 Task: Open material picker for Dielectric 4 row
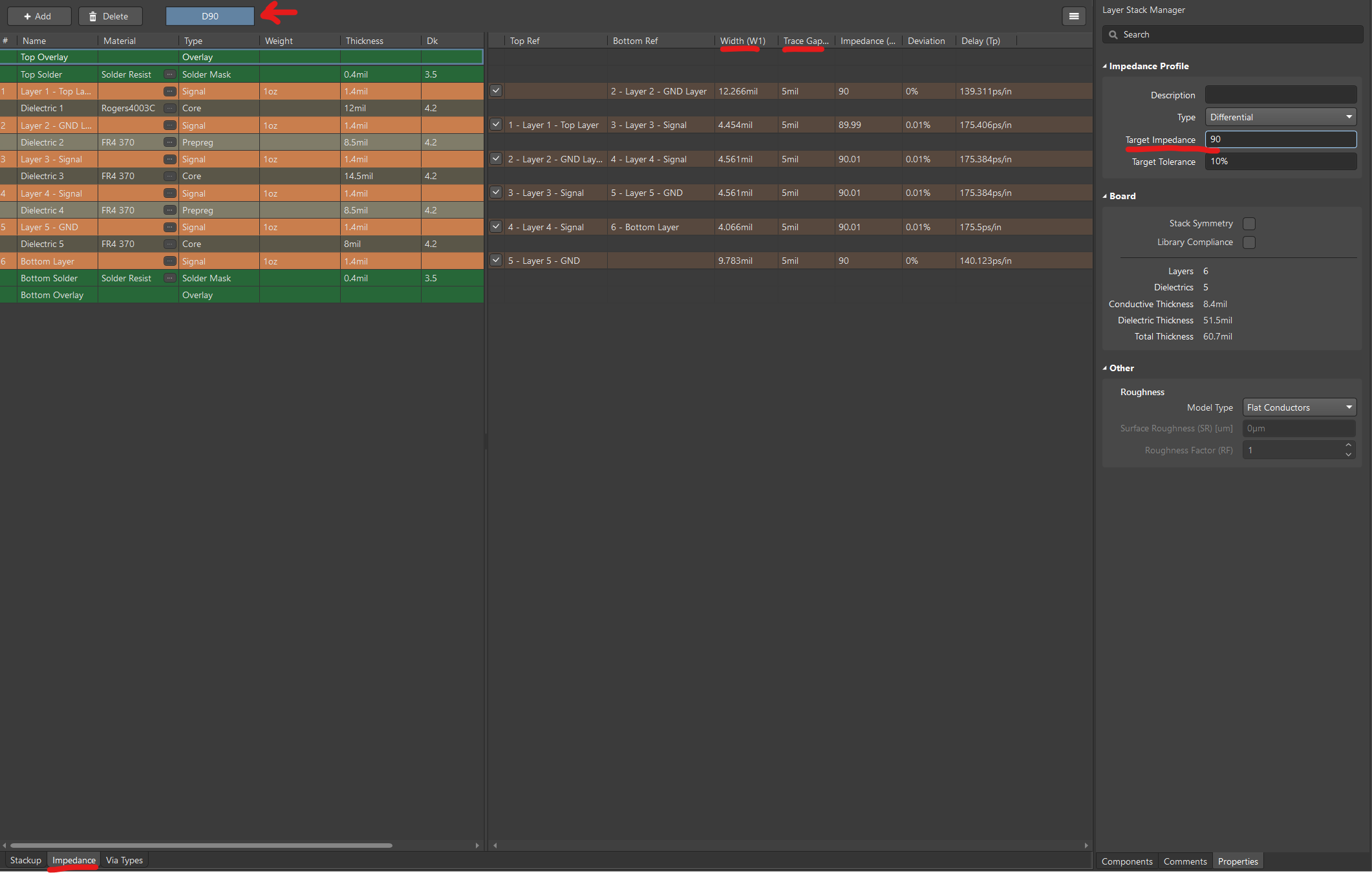pyautogui.click(x=170, y=210)
